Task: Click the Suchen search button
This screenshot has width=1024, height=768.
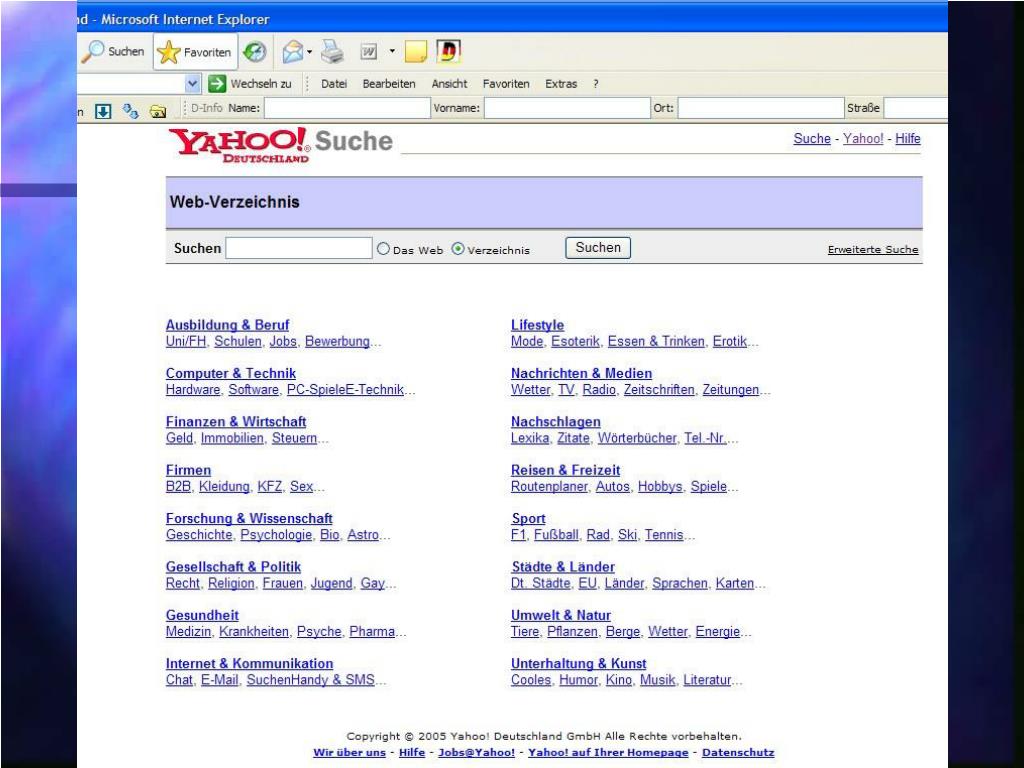Action: coord(598,248)
